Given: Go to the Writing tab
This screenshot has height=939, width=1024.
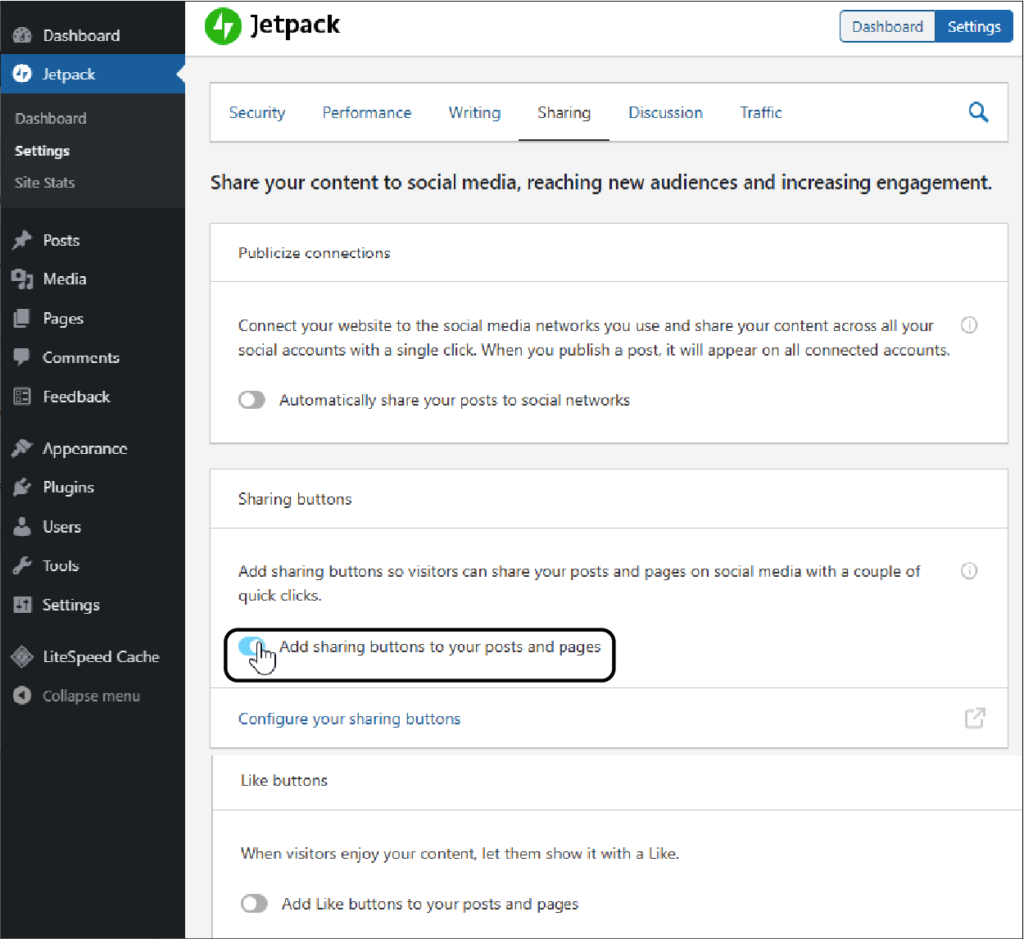Looking at the screenshot, I should (x=475, y=112).
